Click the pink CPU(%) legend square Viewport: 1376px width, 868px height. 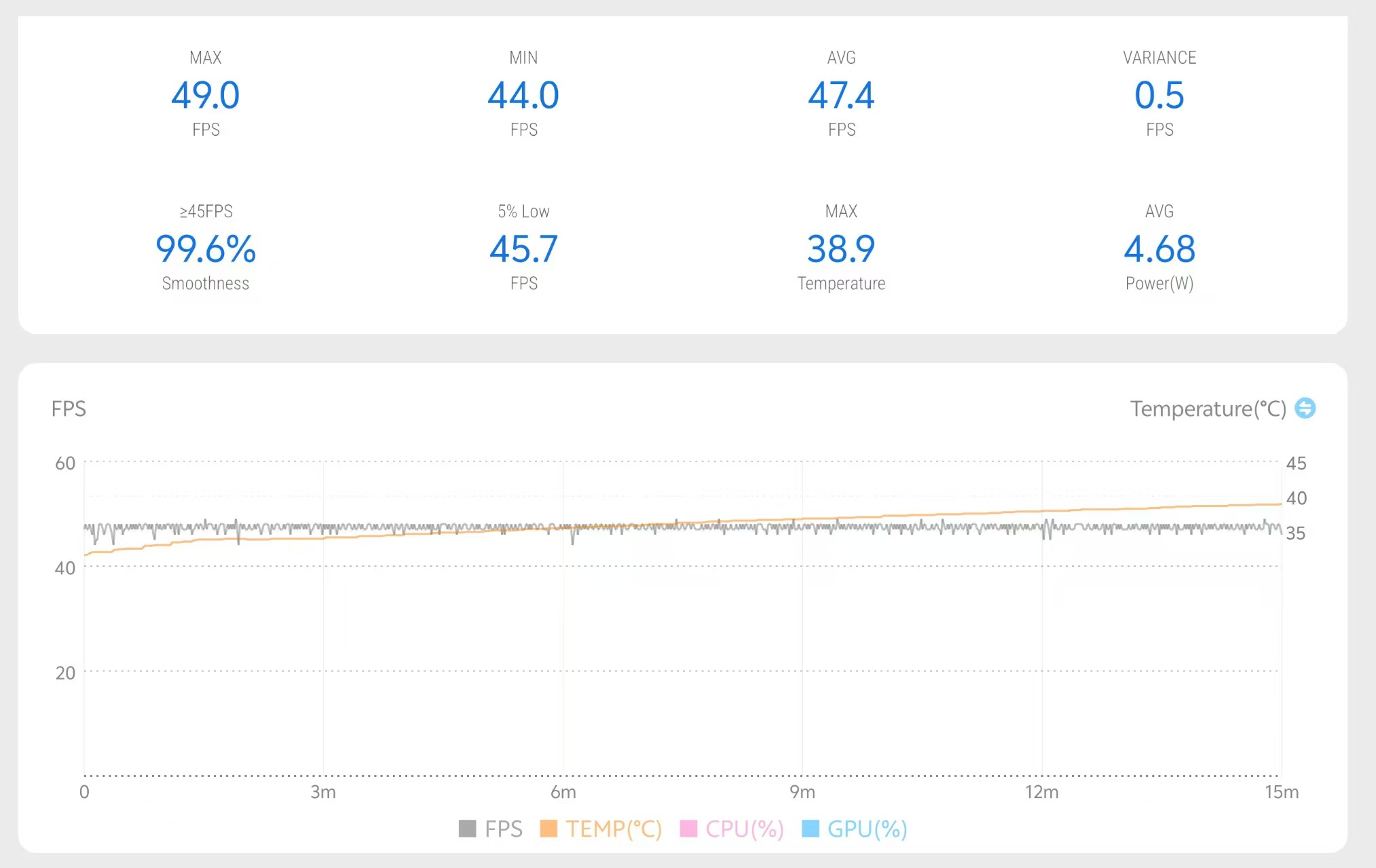[x=688, y=829]
